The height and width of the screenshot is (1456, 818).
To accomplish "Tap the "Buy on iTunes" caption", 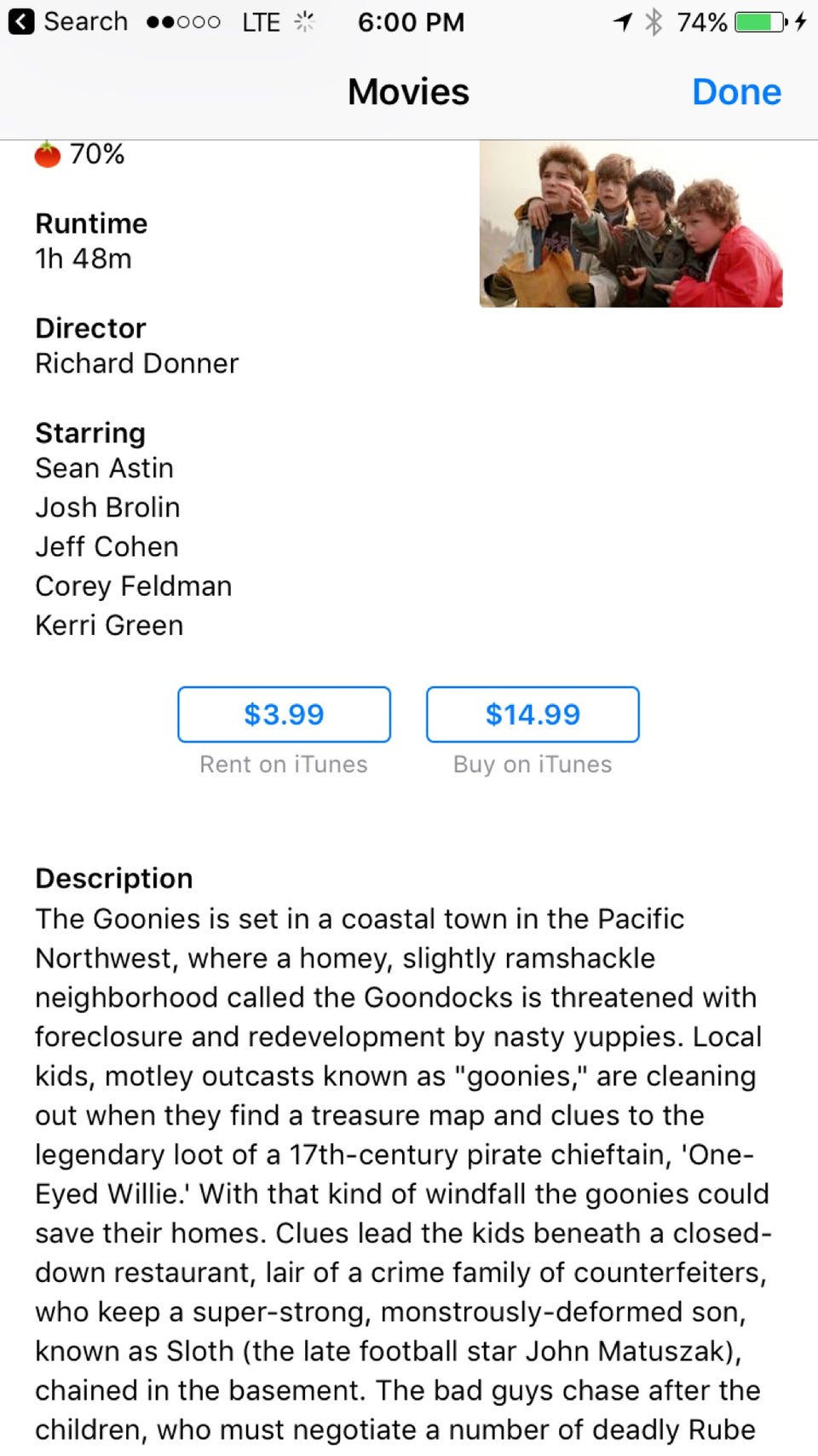I will click(533, 765).
